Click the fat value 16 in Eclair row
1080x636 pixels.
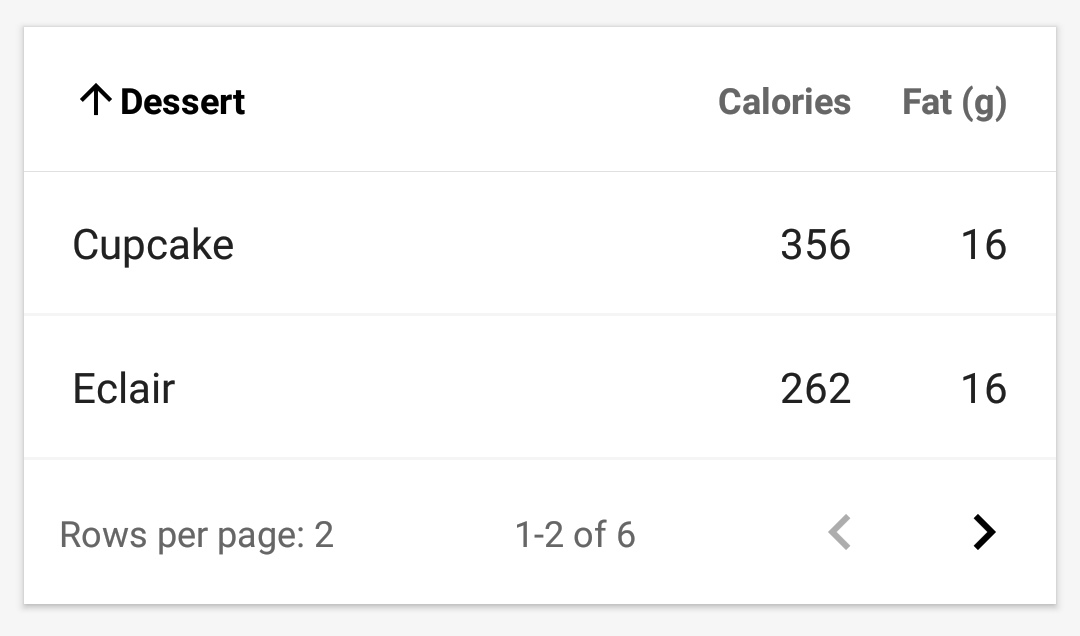(983, 388)
